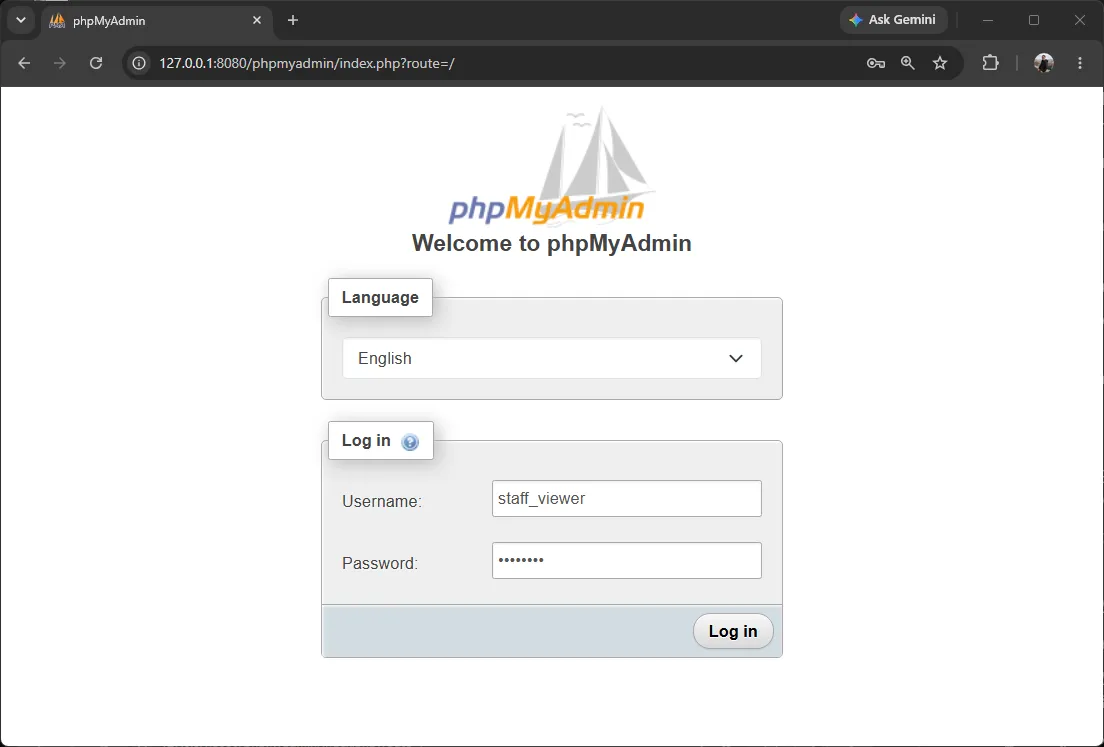Minimize the Chrome window

988,20
